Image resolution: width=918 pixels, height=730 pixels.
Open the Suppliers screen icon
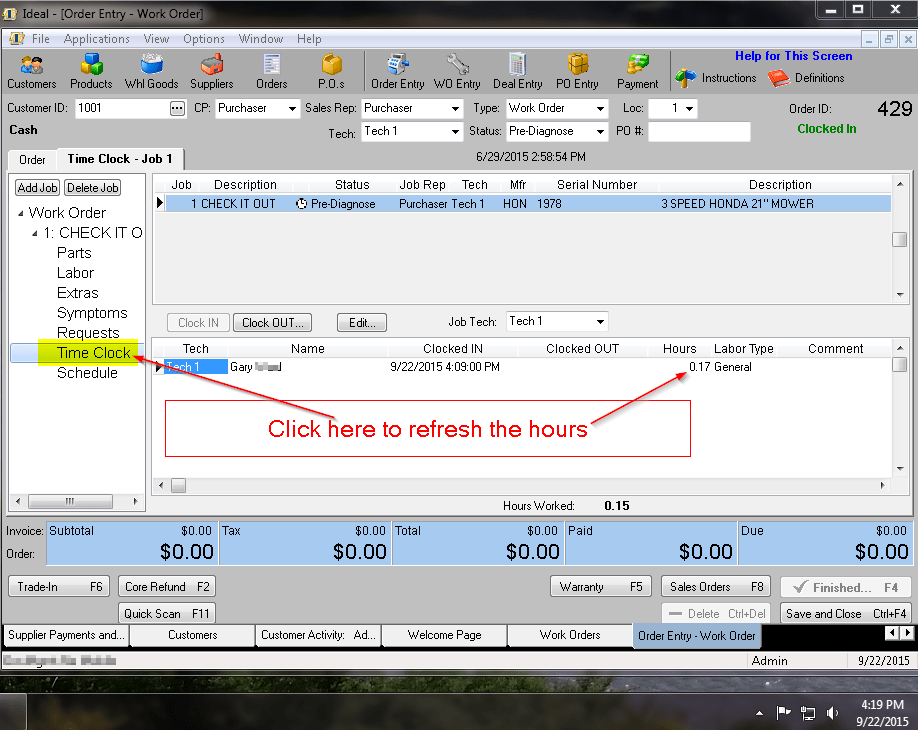coord(212,70)
